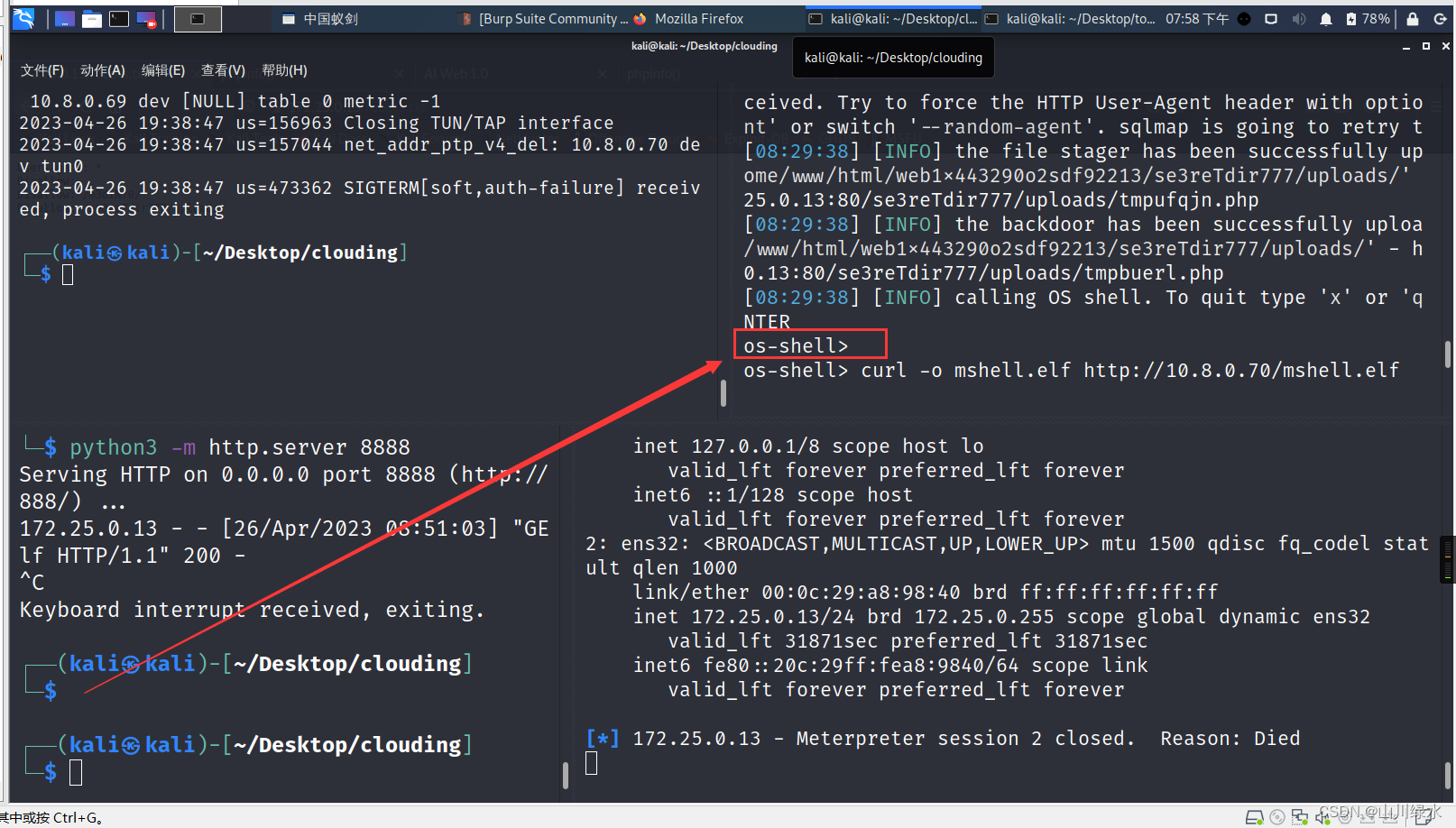1456x828 pixels.
Task: Open the 编辑(E) menu
Action: [163, 70]
